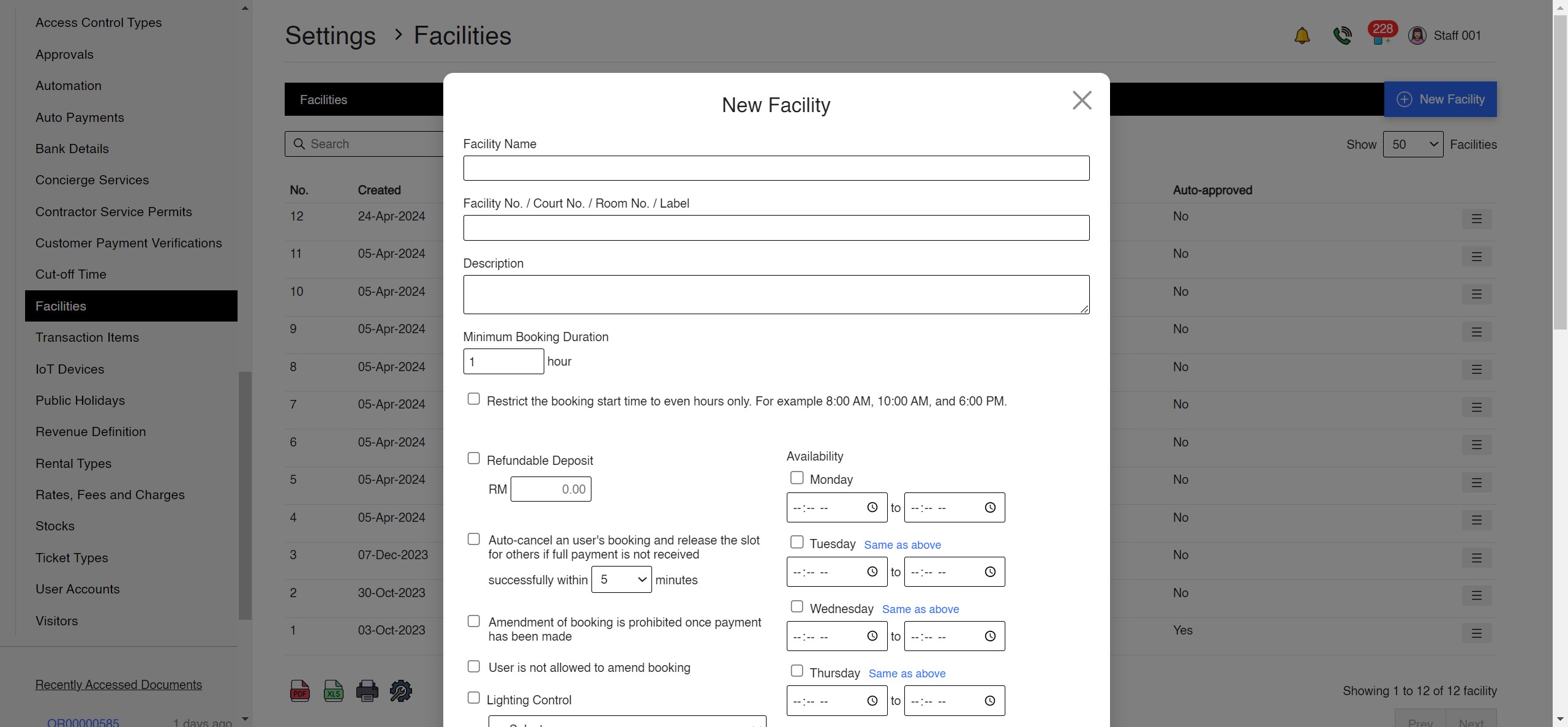Screen dimensions: 1568x727
Task: Export the facilities list as PDF
Action: pyautogui.click(x=299, y=690)
